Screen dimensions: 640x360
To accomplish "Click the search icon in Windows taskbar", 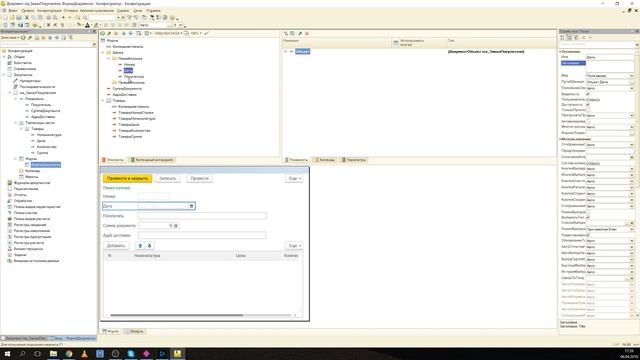I will pyautogui.click(x=22, y=354).
